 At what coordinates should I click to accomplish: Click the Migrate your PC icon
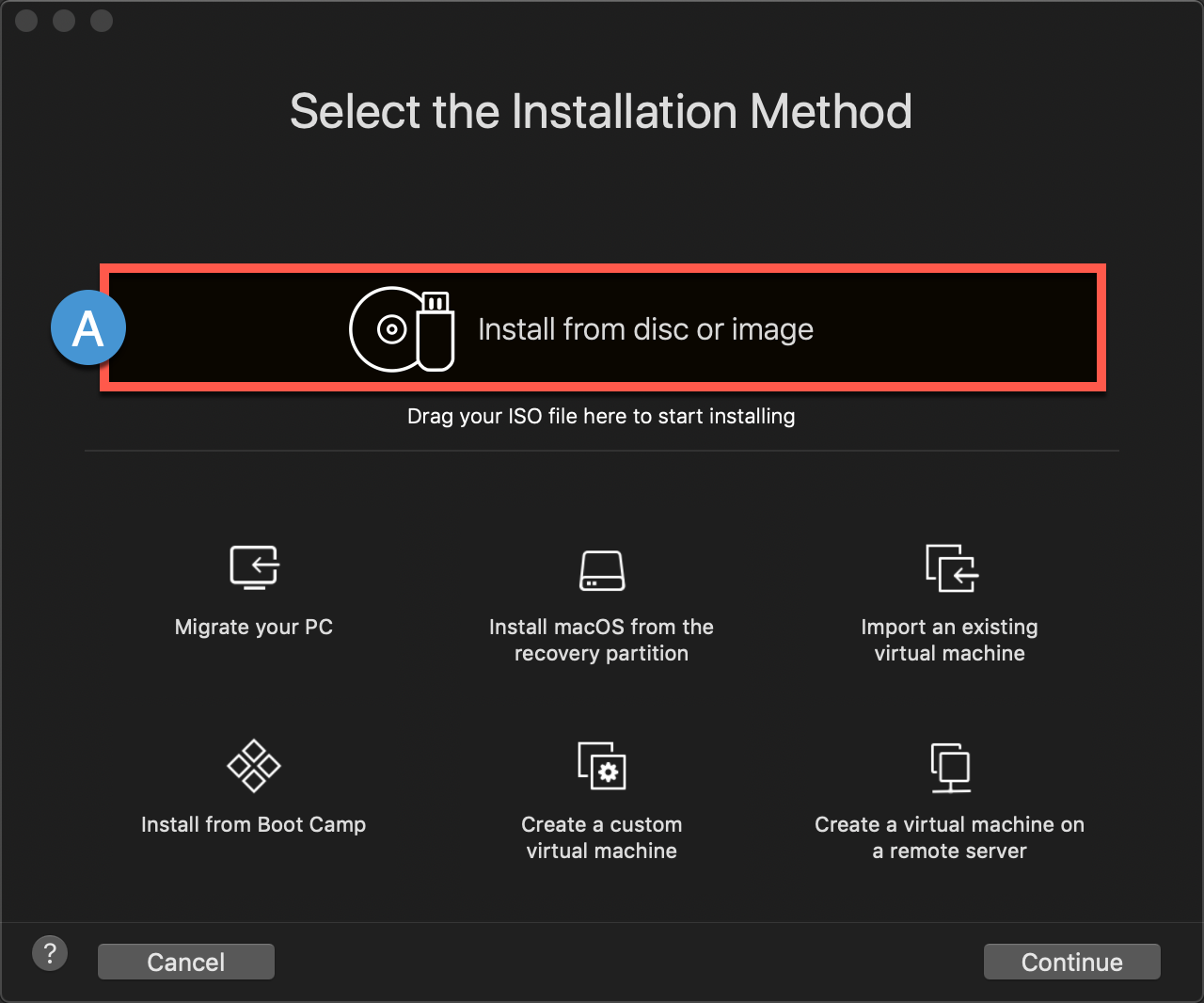pyautogui.click(x=254, y=566)
